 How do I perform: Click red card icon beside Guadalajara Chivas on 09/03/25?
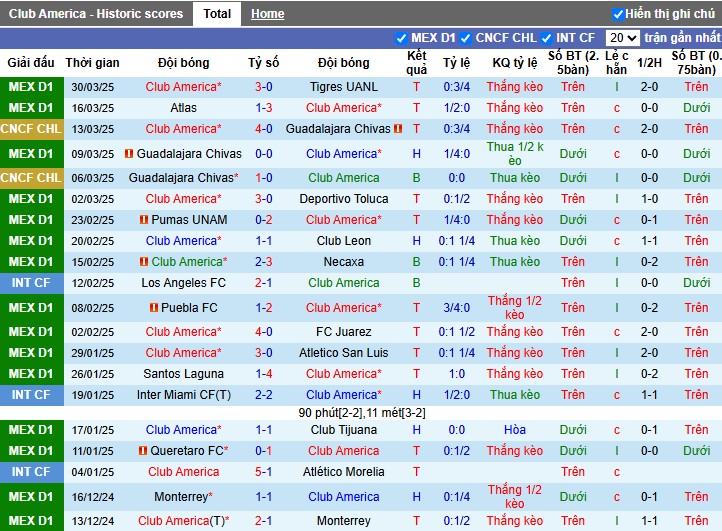pyautogui.click(x=129, y=154)
